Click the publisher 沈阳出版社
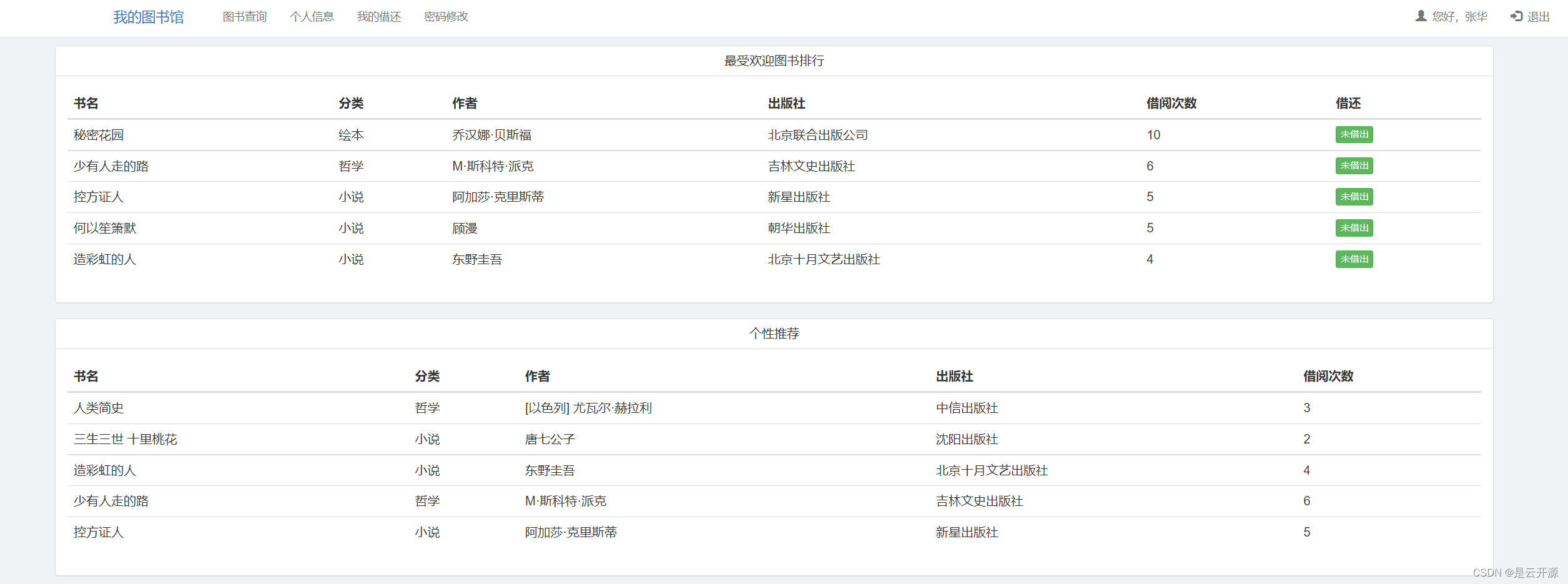Viewport: 1568px width, 584px height. pos(967,439)
